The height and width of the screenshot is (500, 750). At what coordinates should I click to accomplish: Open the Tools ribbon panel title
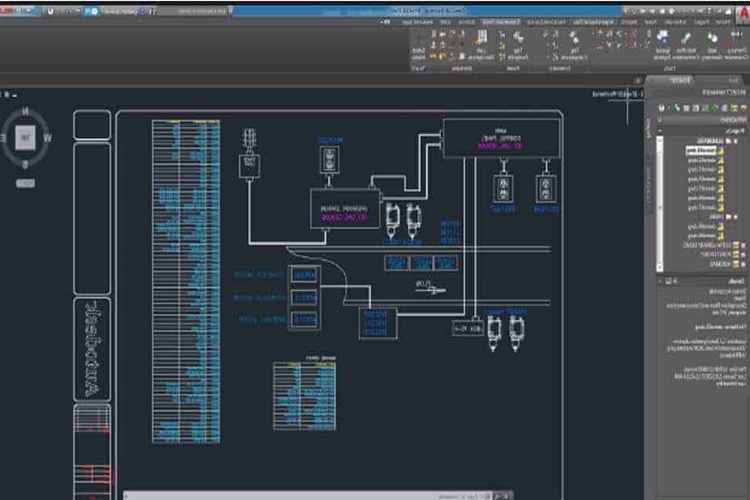(669, 68)
